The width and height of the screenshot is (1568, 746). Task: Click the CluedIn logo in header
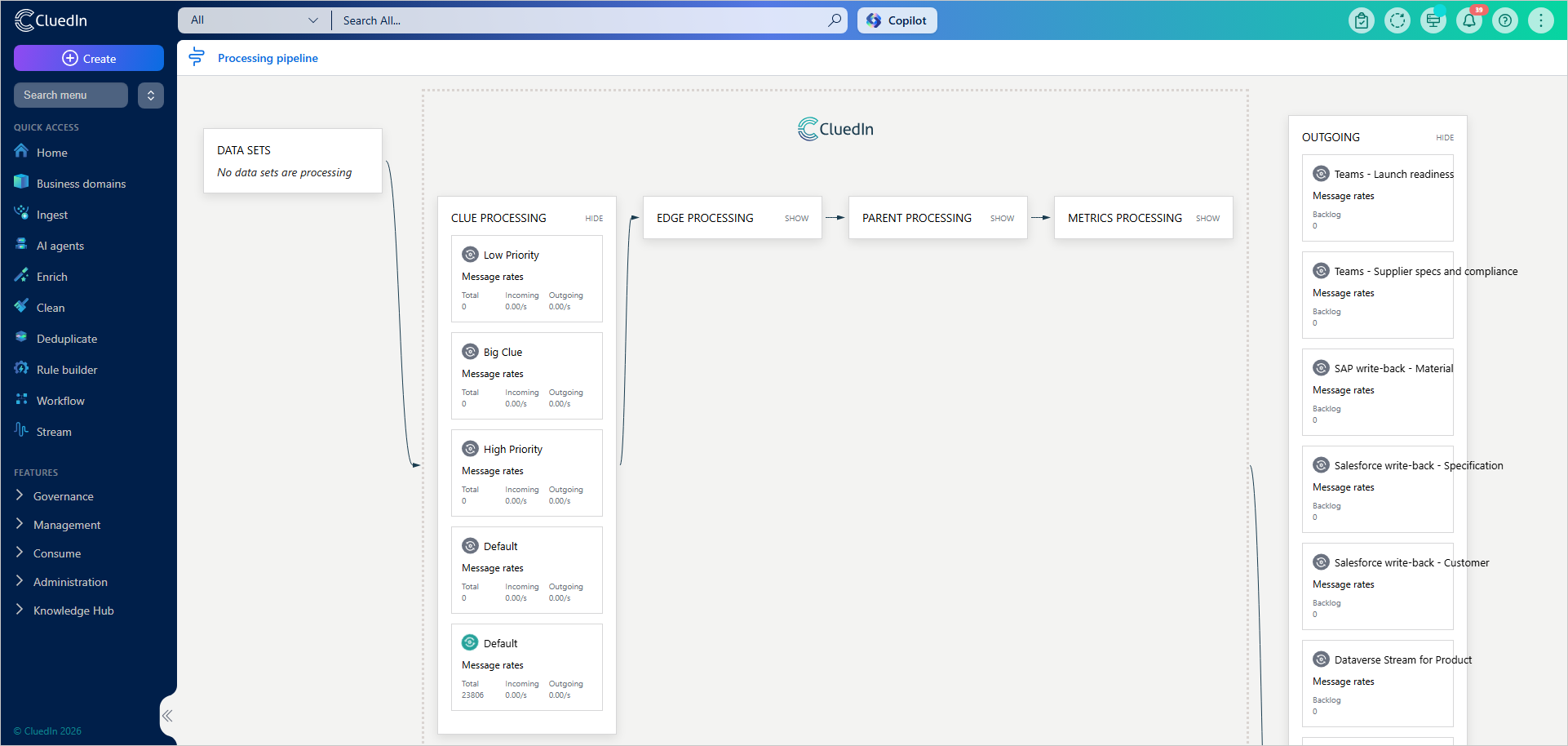[x=51, y=20]
